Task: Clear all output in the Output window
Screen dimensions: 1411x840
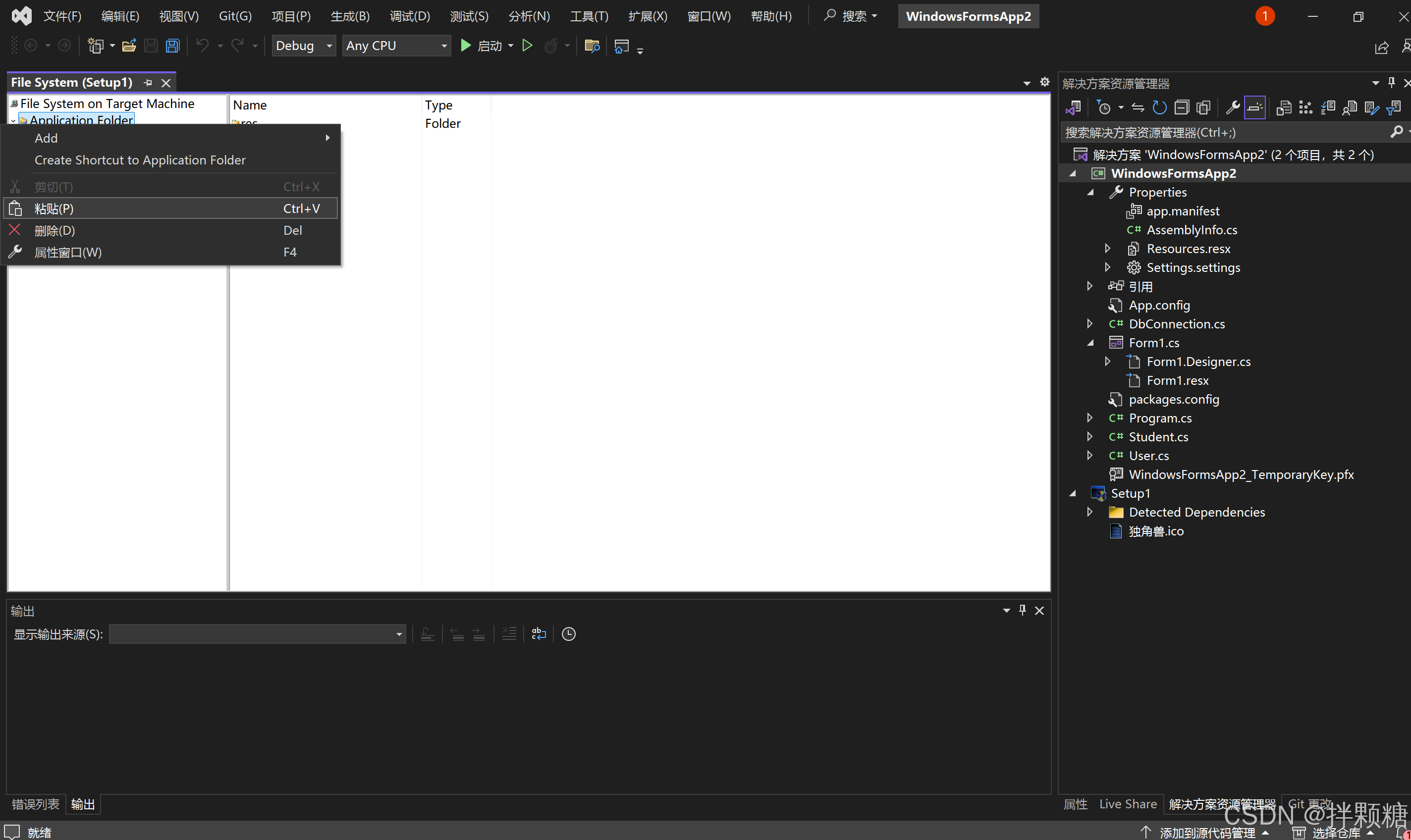Action: pos(509,634)
